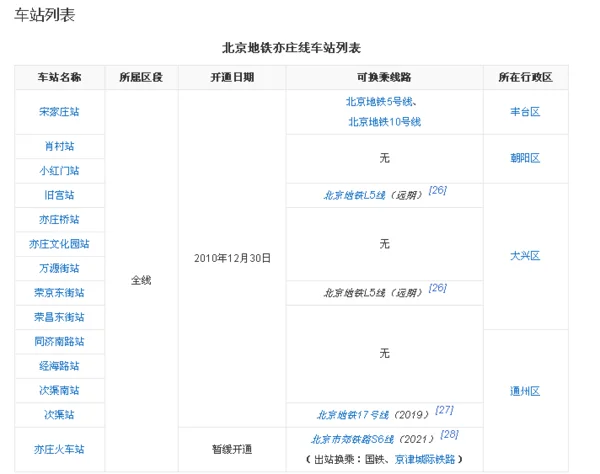Follow the 北京地铁5号线 transfer link
The height and width of the screenshot is (474, 600).
(x=379, y=102)
